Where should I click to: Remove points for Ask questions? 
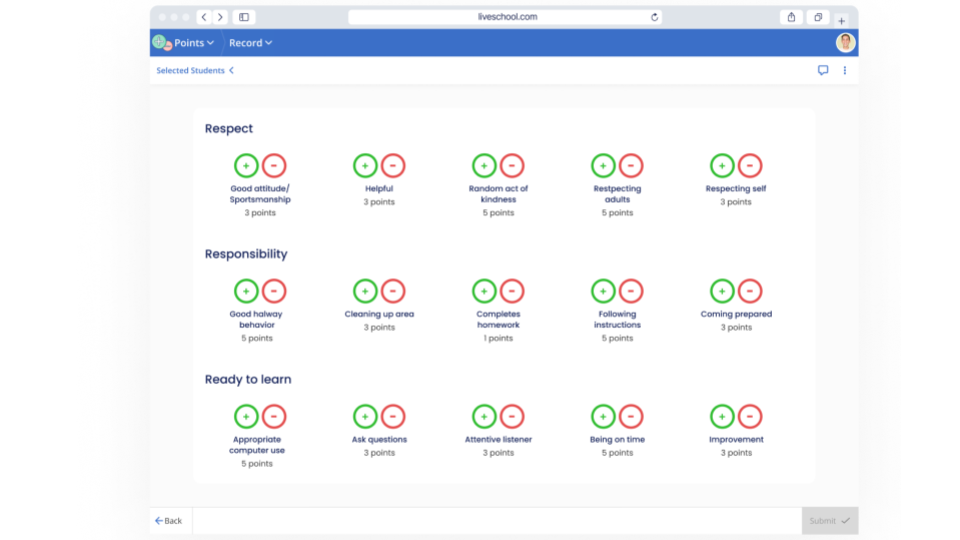click(x=393, y=416)
